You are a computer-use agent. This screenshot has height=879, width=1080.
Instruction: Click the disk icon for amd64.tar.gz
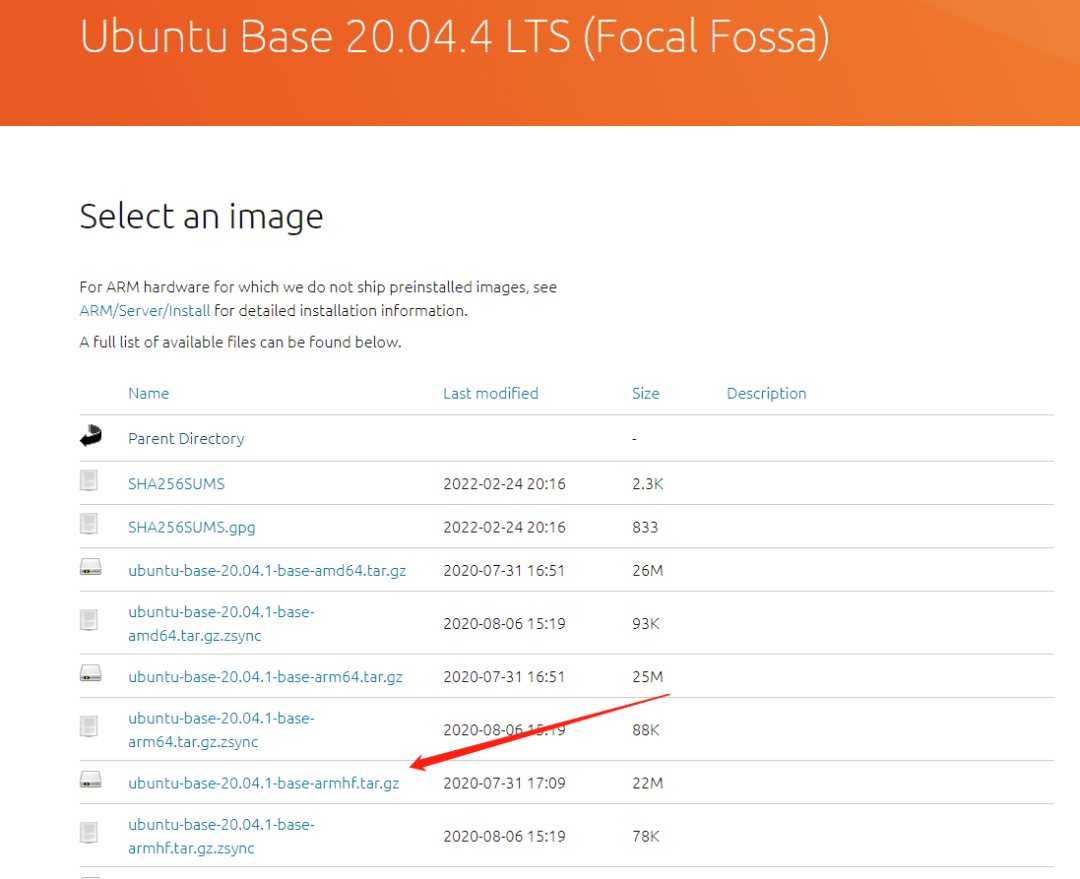[x=91, y=568]
